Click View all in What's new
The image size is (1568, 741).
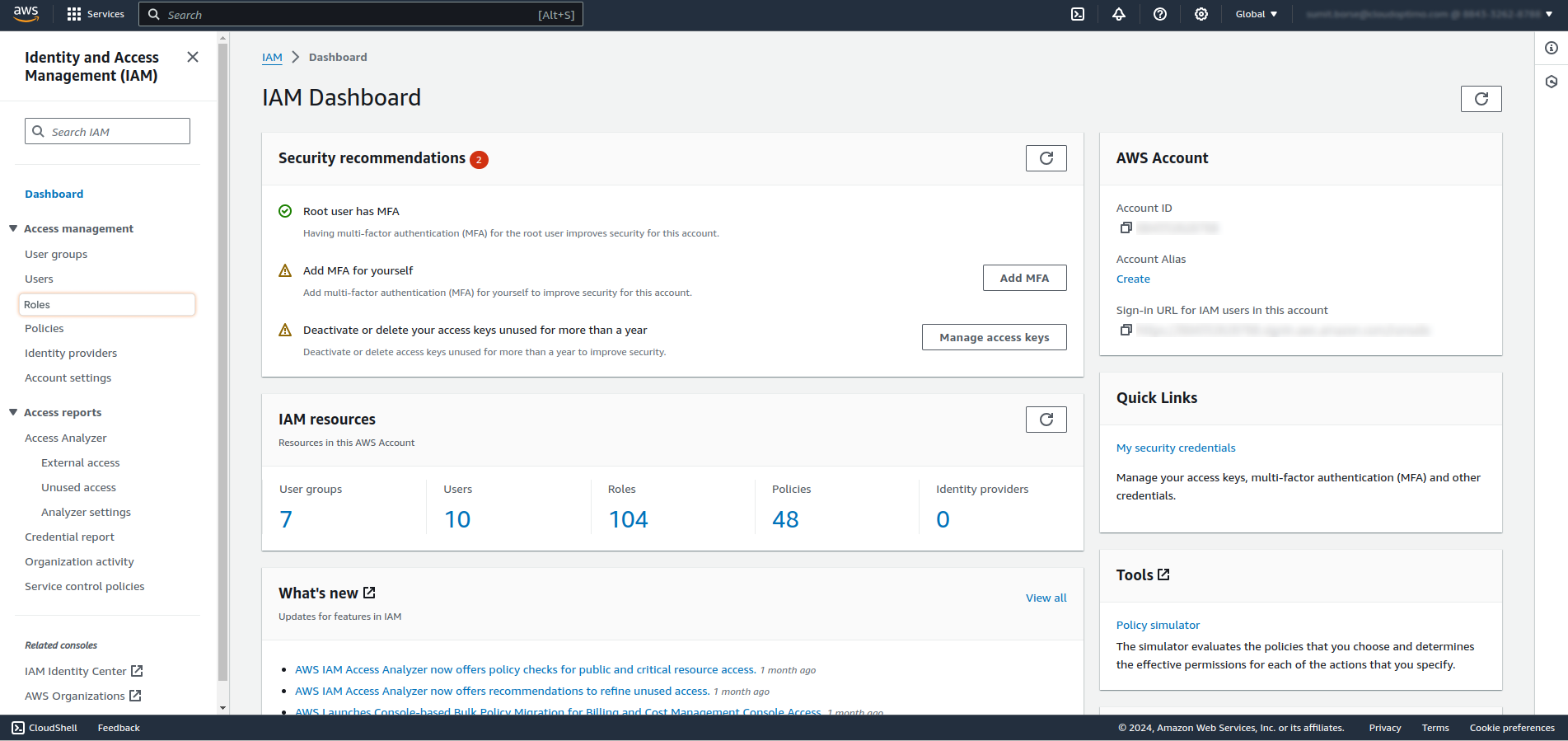pyautogui.click(x=1046, y=598)
